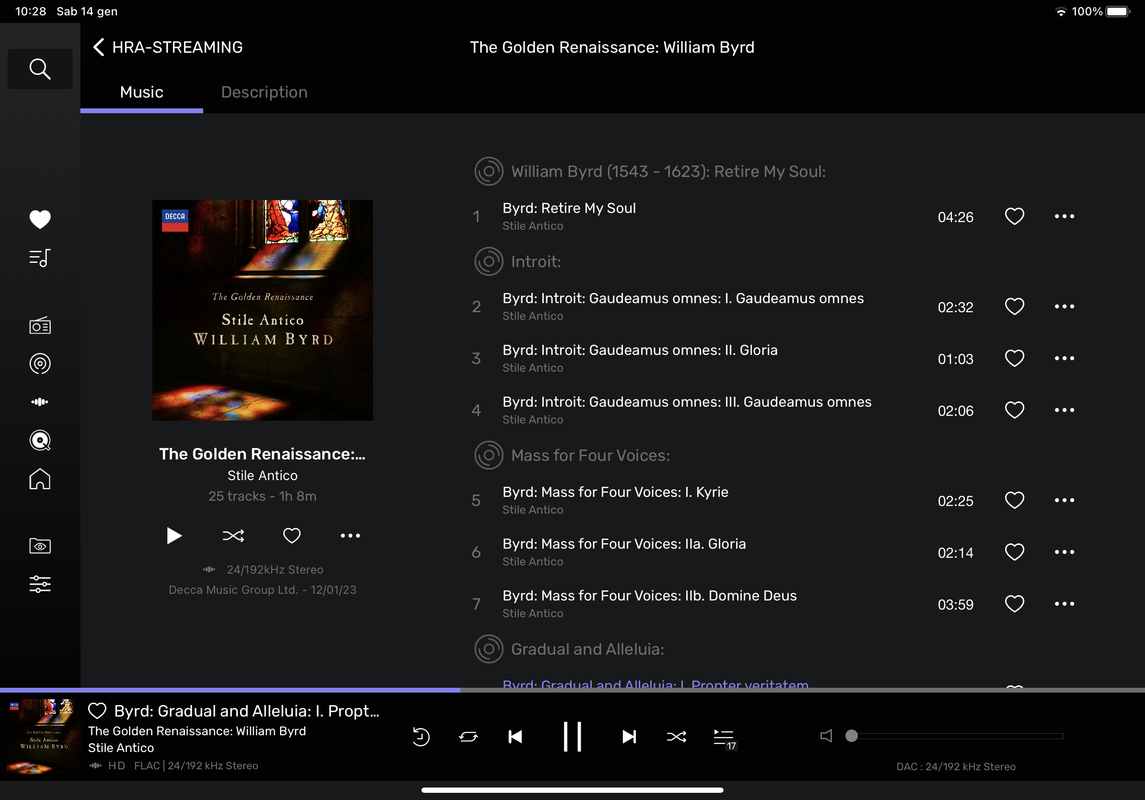Toggle shuffle in player bar

pos(676,736)
